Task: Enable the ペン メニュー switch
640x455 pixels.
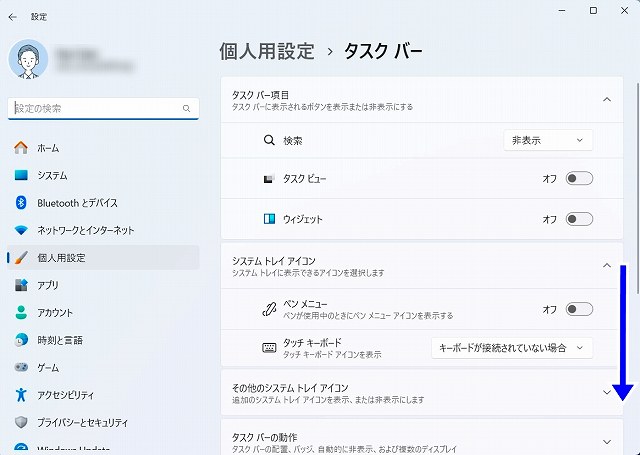Action: [579, 309]
